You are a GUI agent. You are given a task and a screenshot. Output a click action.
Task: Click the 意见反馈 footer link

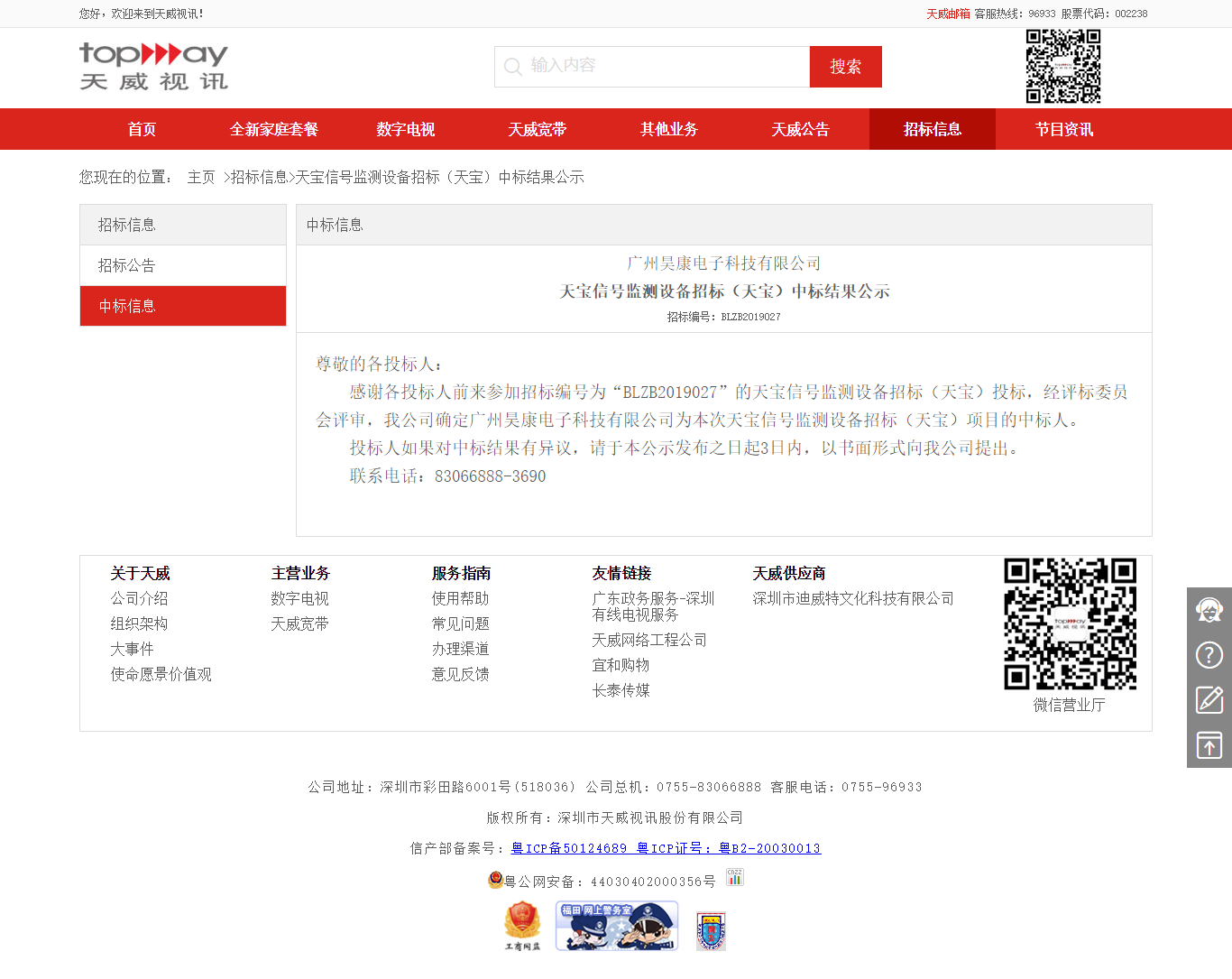pos(461,674)
